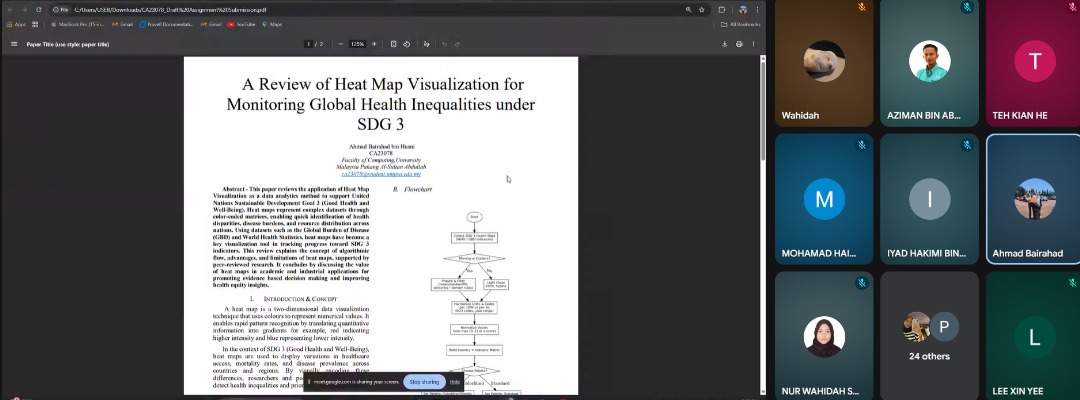
Task: Print the PDF document
Action: point(739,44)
